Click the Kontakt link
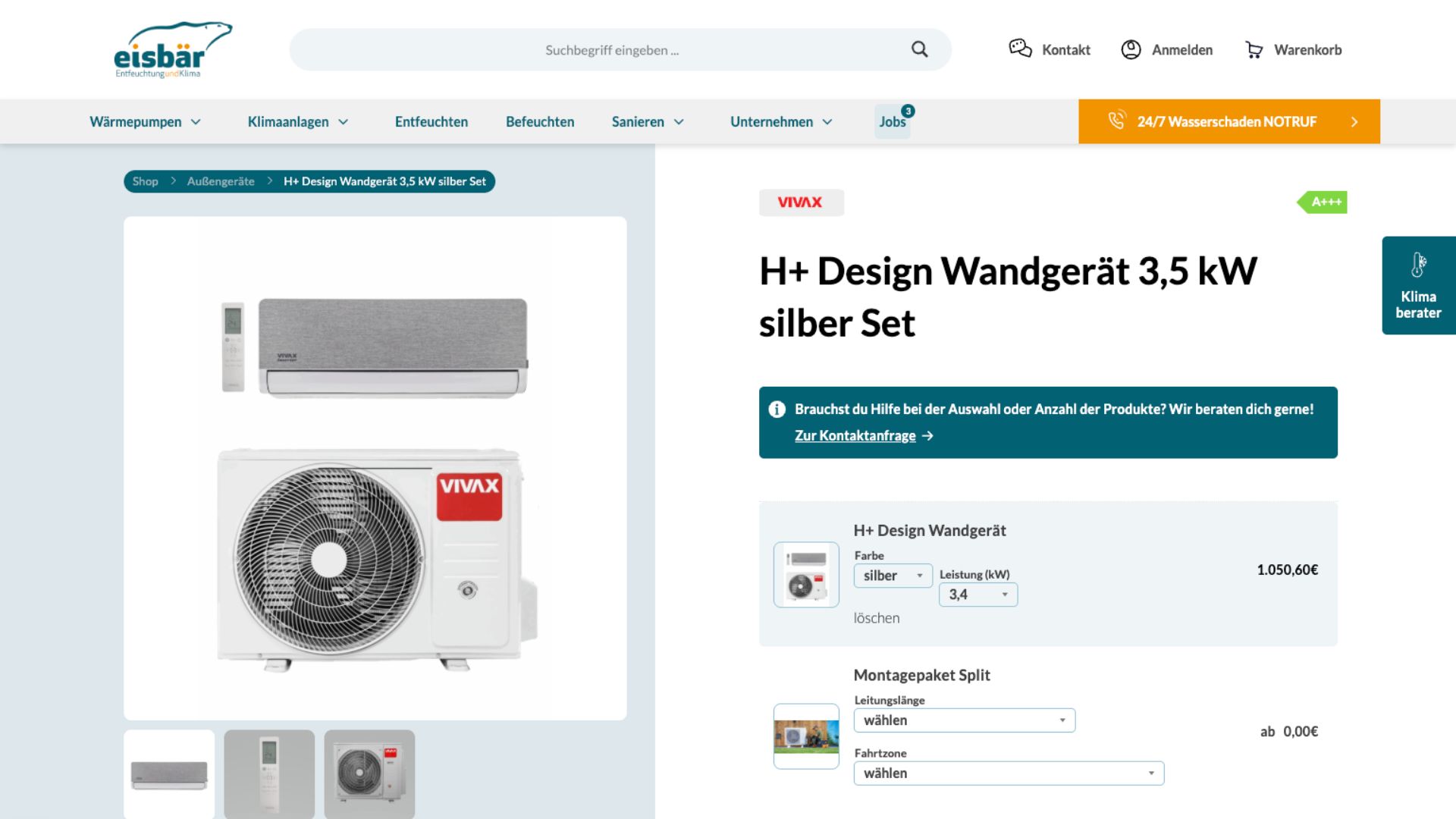Image resolution: width=1456 pixels, height=819 pixels. (x=1066, y=50)
